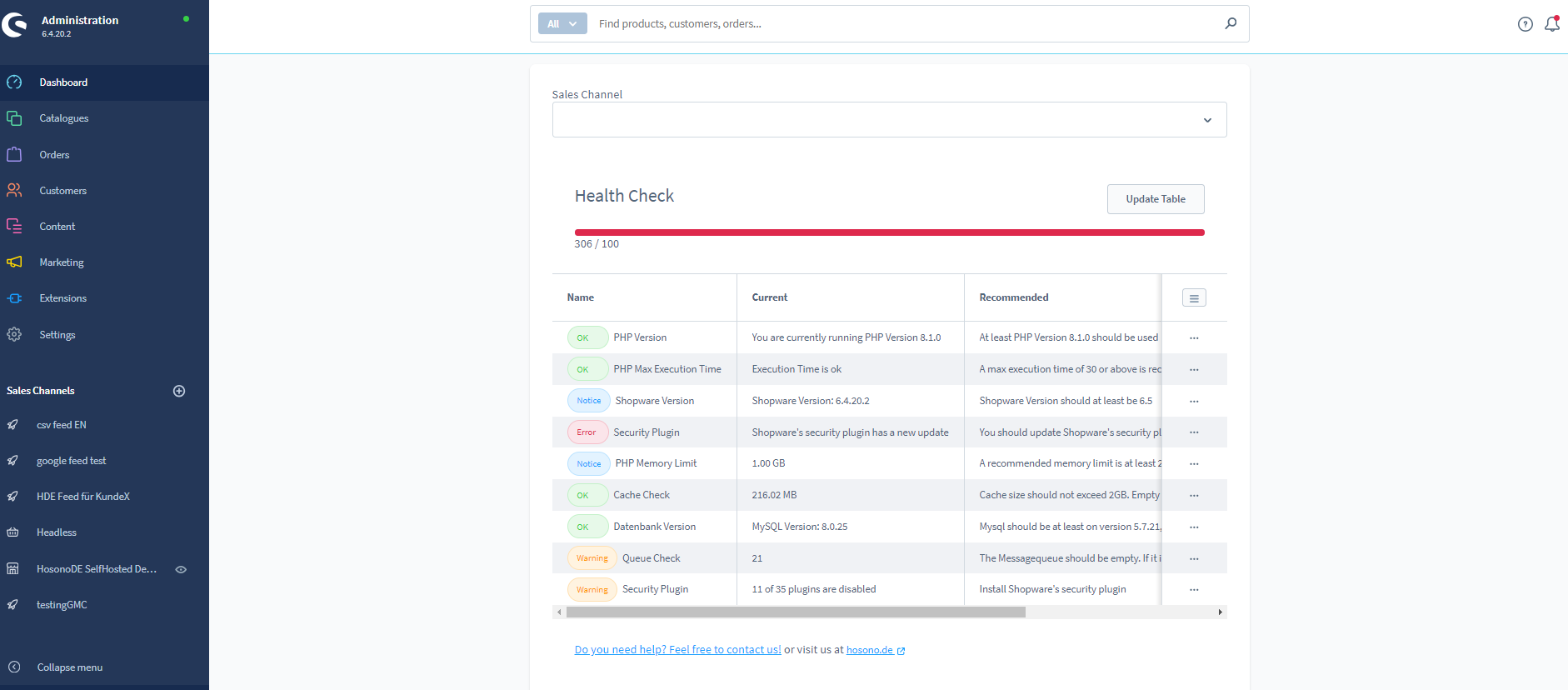Open the Dashboard menu item
1568x690 pixels.
104,82
